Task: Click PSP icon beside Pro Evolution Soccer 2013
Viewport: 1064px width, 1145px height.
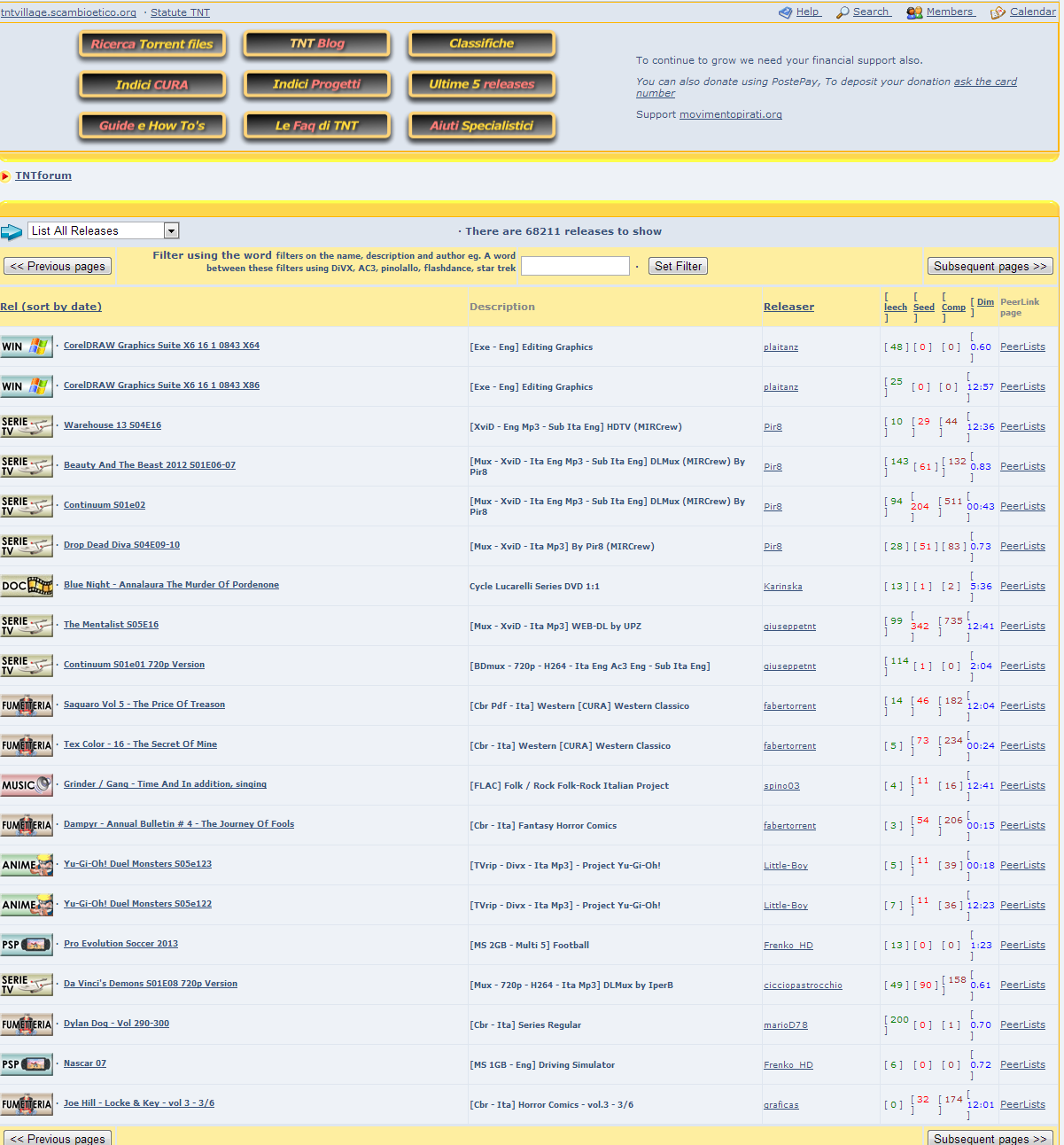Action: coord(27,945)
